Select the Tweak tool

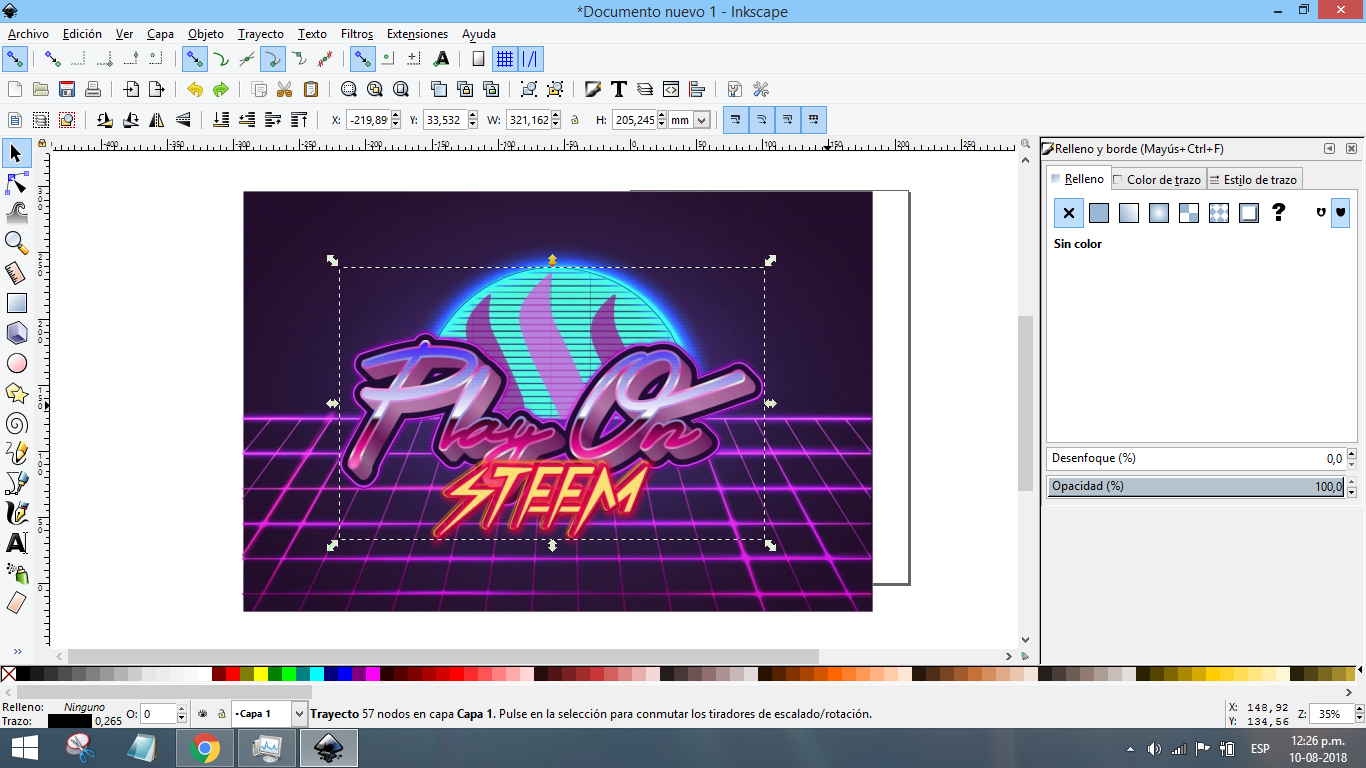(16, 212)
